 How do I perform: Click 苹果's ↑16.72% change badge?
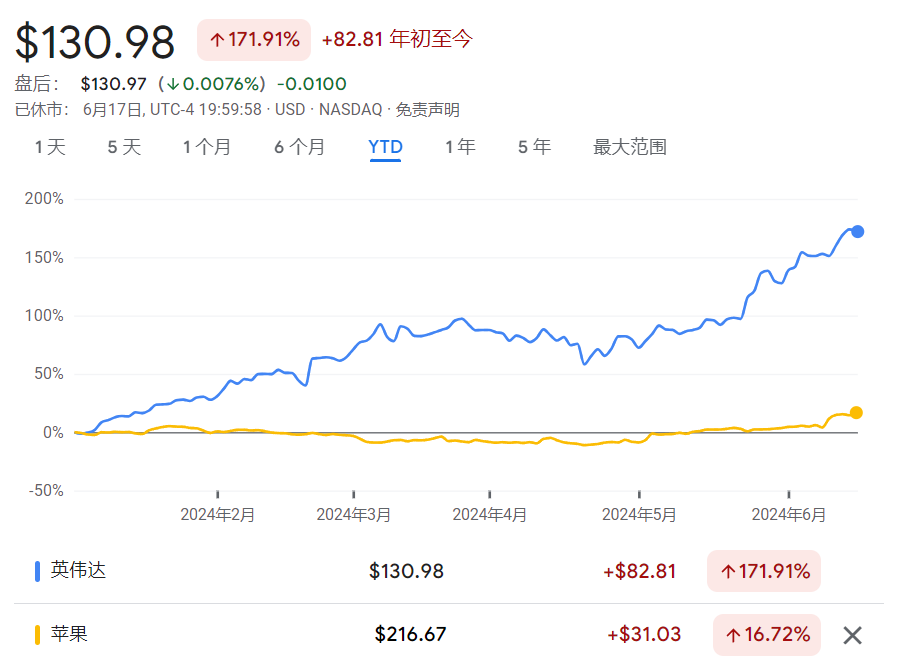(766, 635)
